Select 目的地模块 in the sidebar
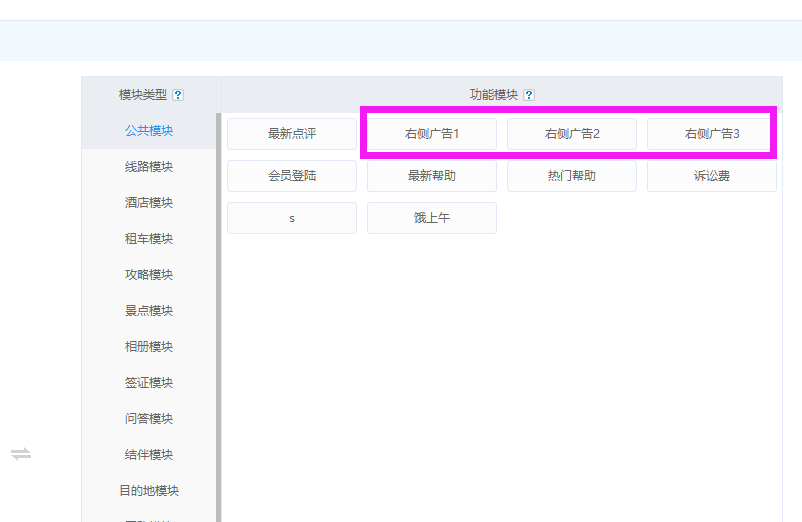This screenshot has height=522, width=802. click(x=149, y=491)
